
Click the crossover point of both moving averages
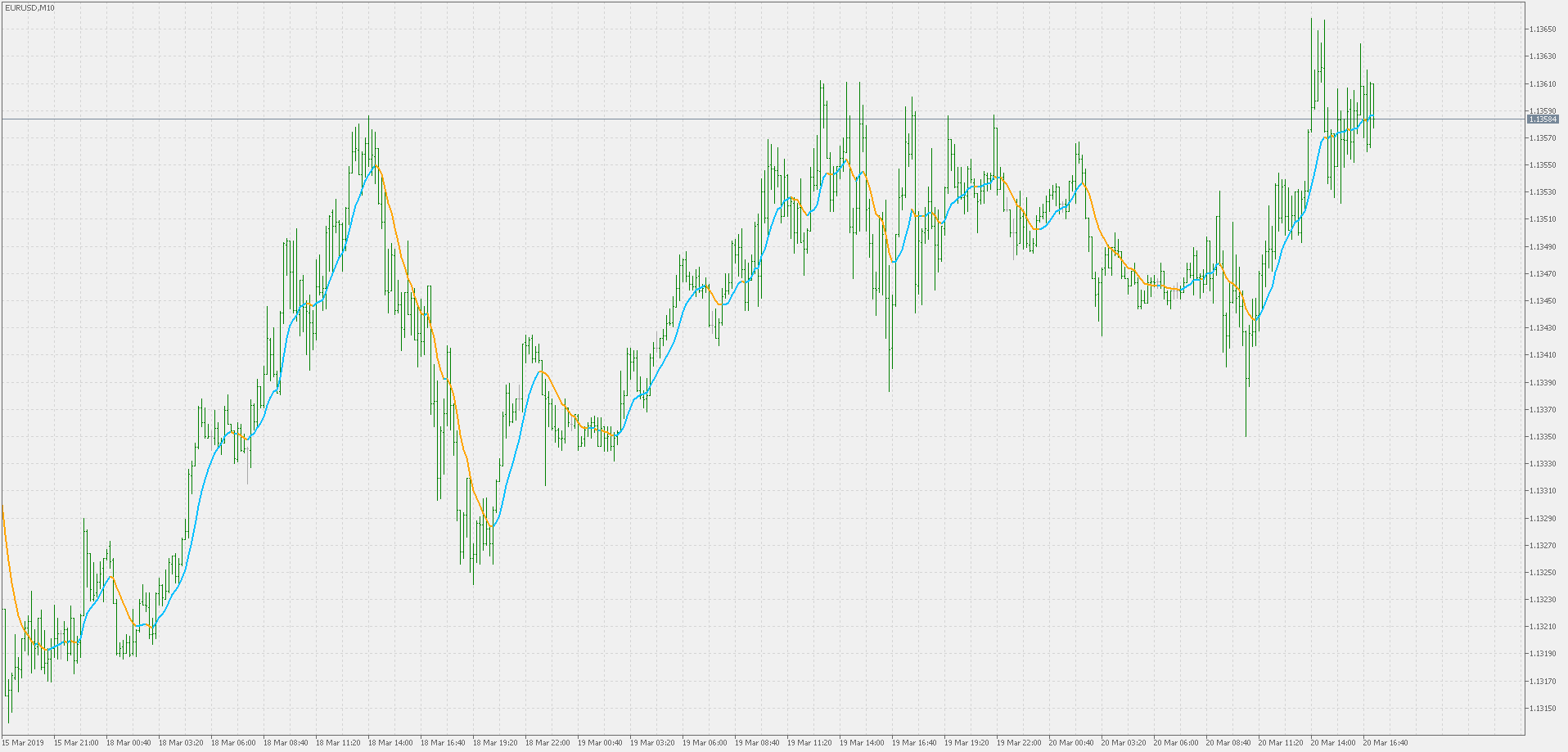click(373, 165)
